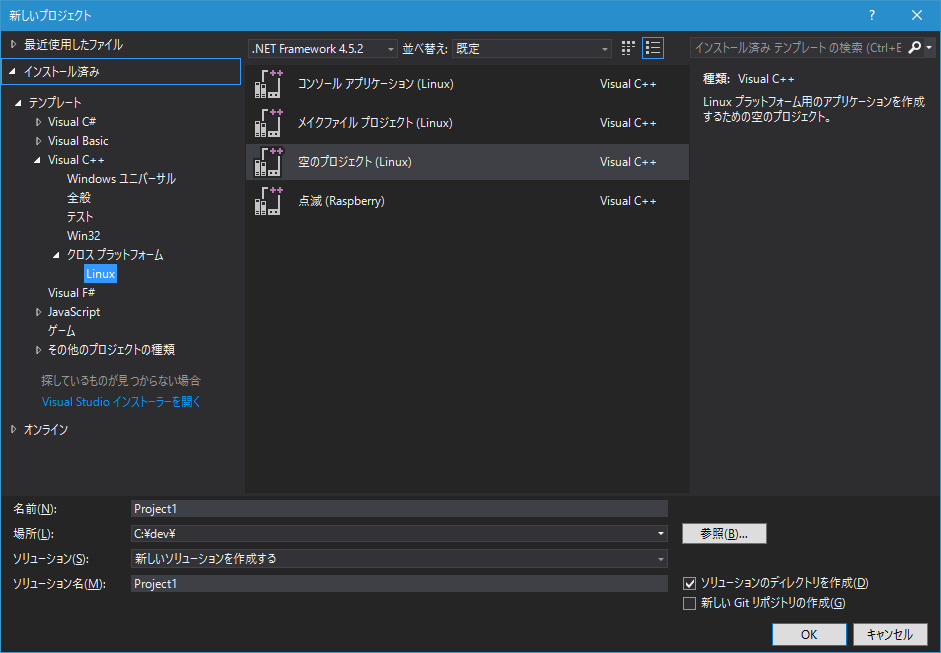This screenshot has height=653, width=941.
Task: Open Visual Studio インストーラーを開く link
Action: (121, 402)
